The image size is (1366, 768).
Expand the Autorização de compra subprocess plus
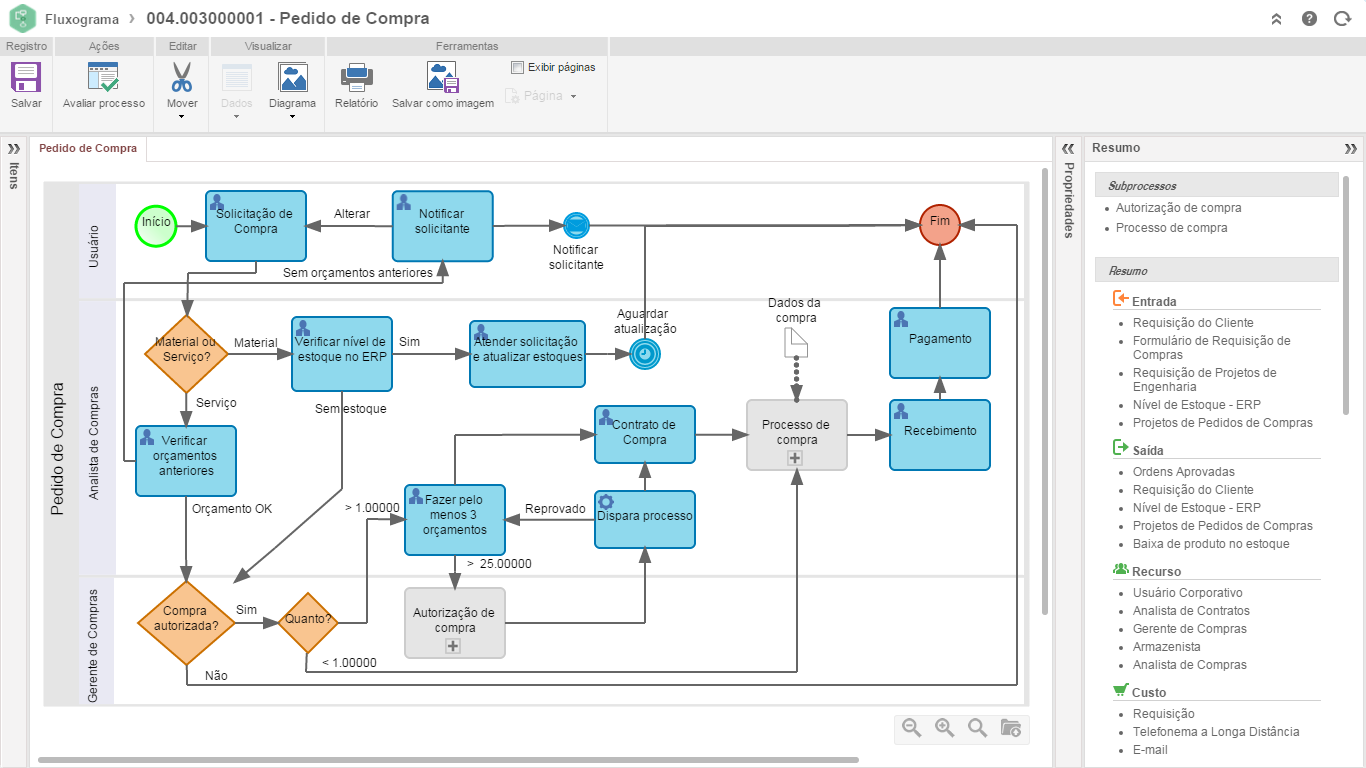[x=453, y=647]
